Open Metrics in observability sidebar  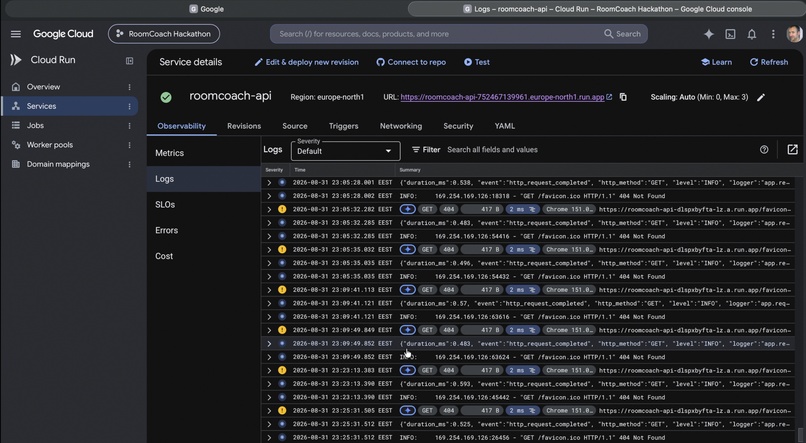[204, 153]
